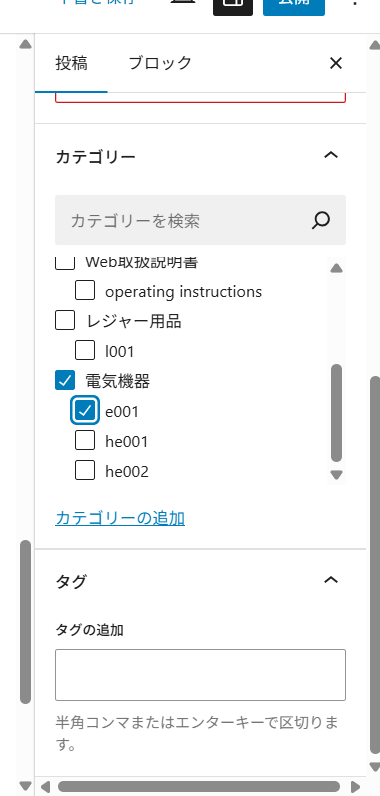Click the blue 公開 publish button
This screenshot has width=380, height=796.
click(294, 5)
